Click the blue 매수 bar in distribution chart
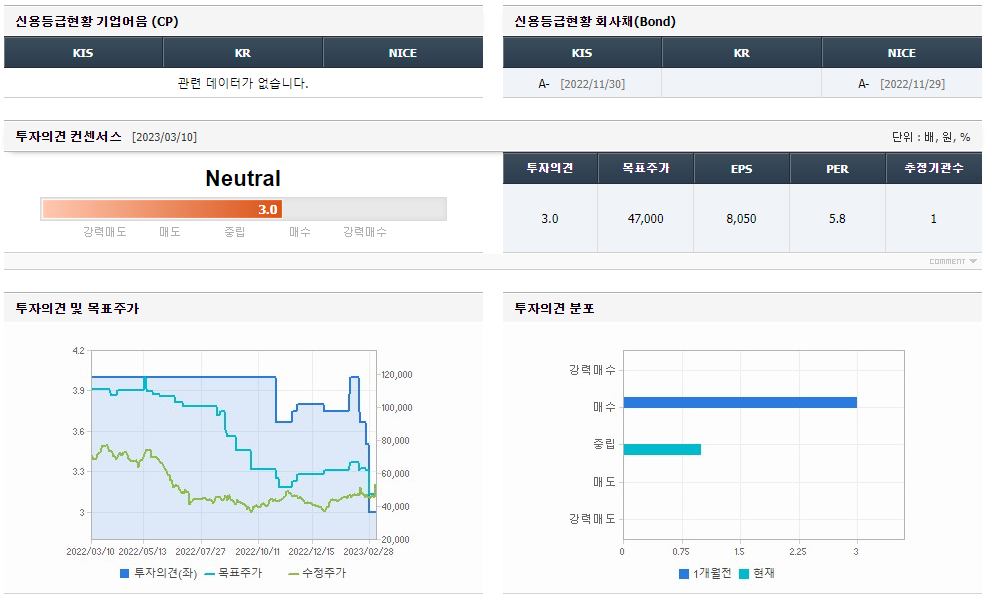 point(740,402)
